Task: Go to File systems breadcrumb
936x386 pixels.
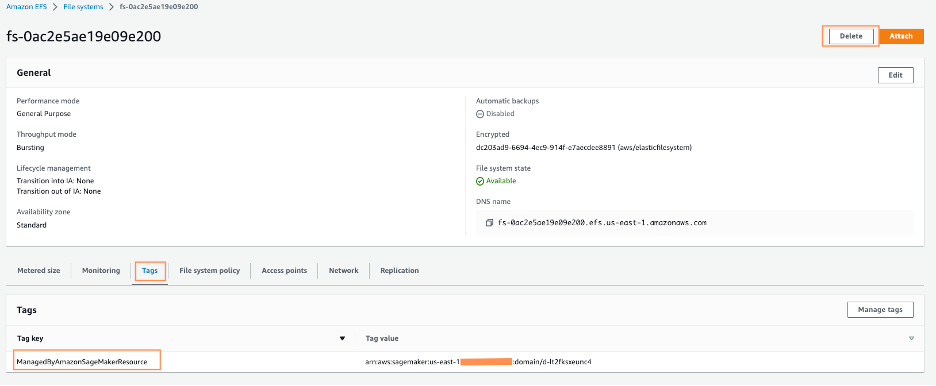Action: pos(83,7)
